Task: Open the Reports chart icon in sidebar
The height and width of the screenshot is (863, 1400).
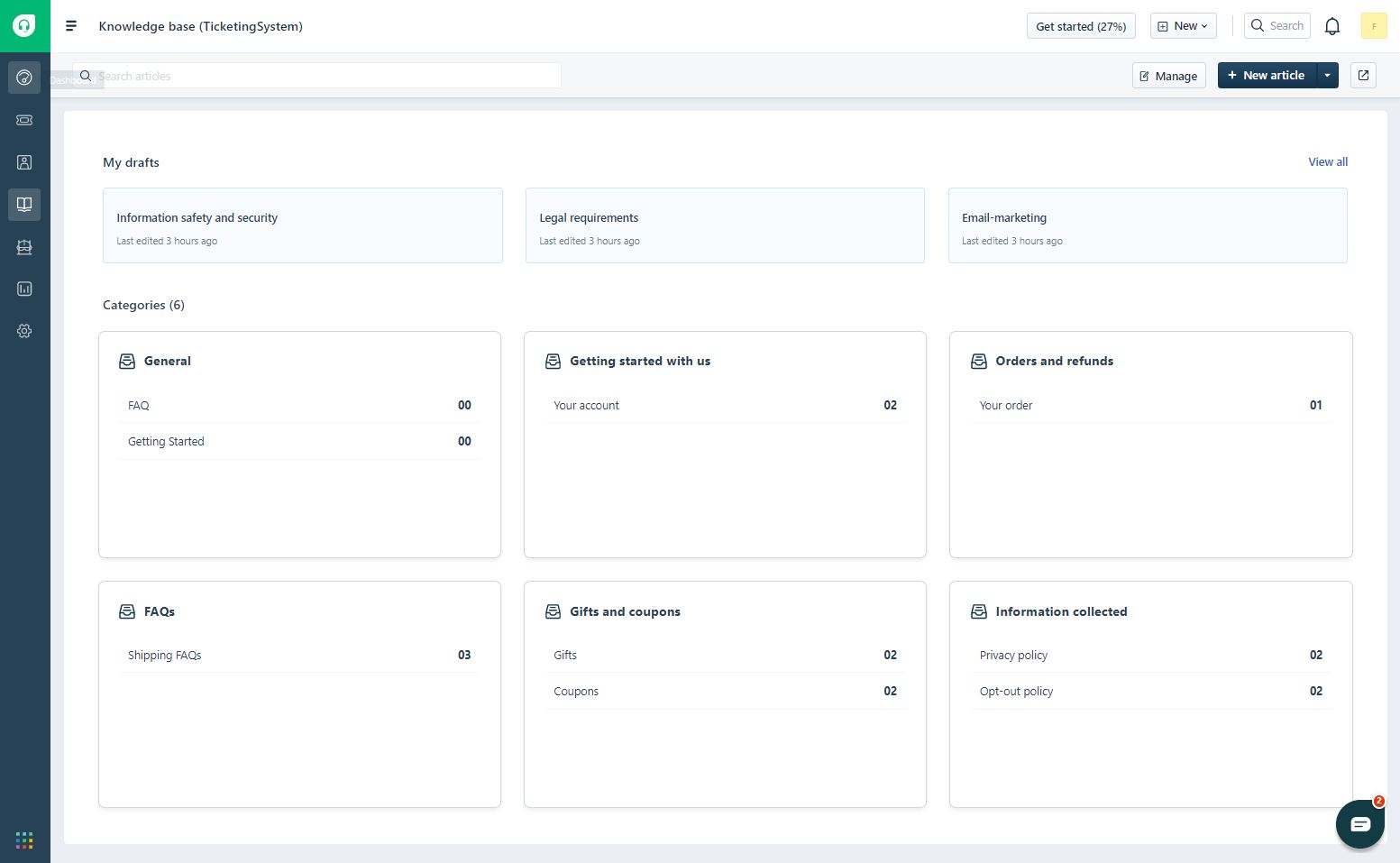Action: click(24, 289)
